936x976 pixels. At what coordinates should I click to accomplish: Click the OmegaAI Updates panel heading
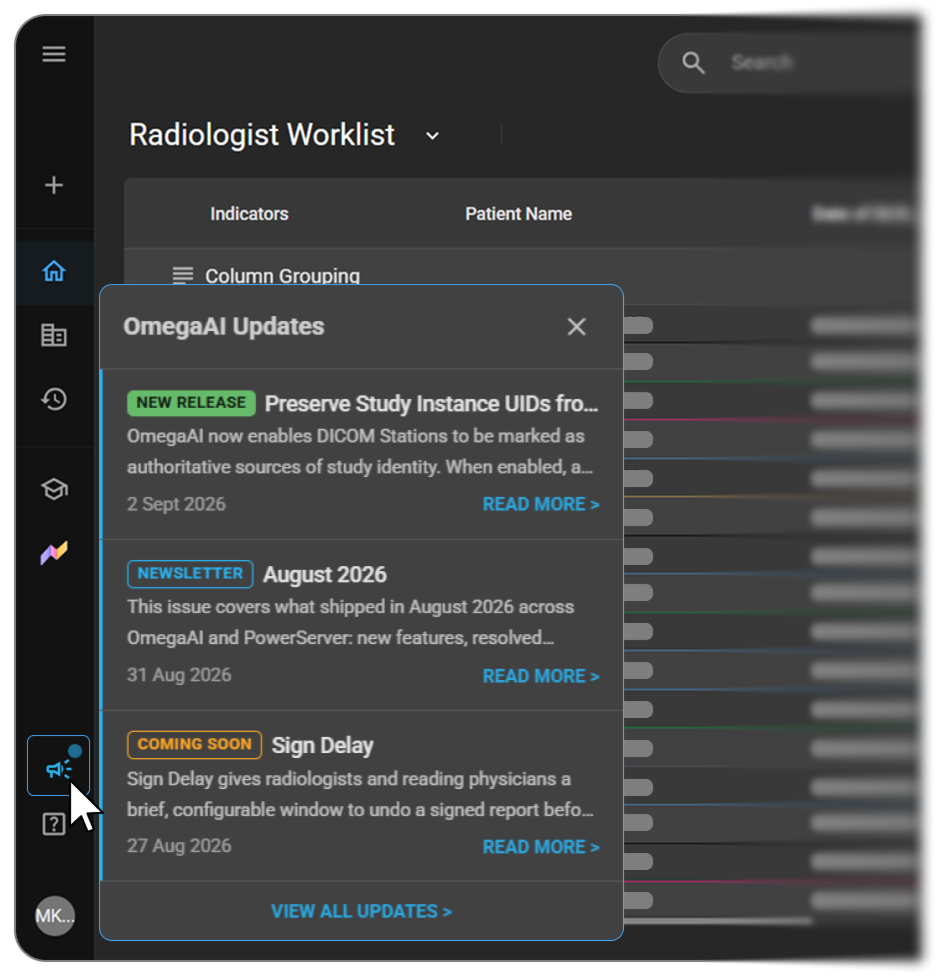coord(223,326)
